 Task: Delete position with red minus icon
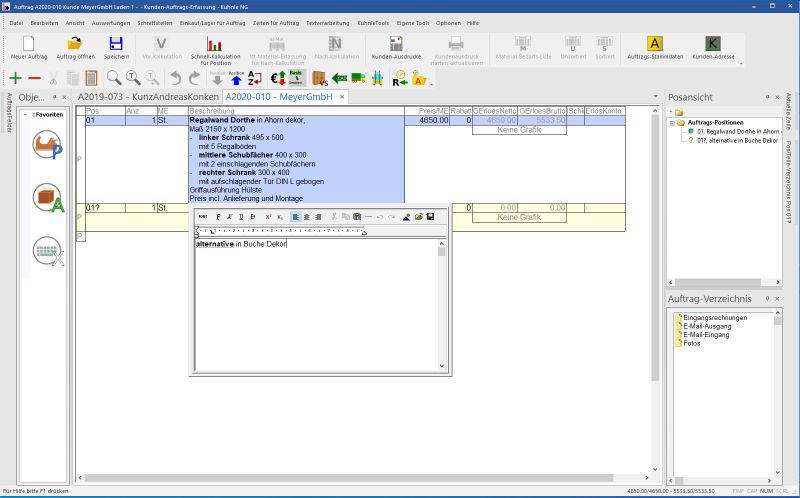point(35,78)
